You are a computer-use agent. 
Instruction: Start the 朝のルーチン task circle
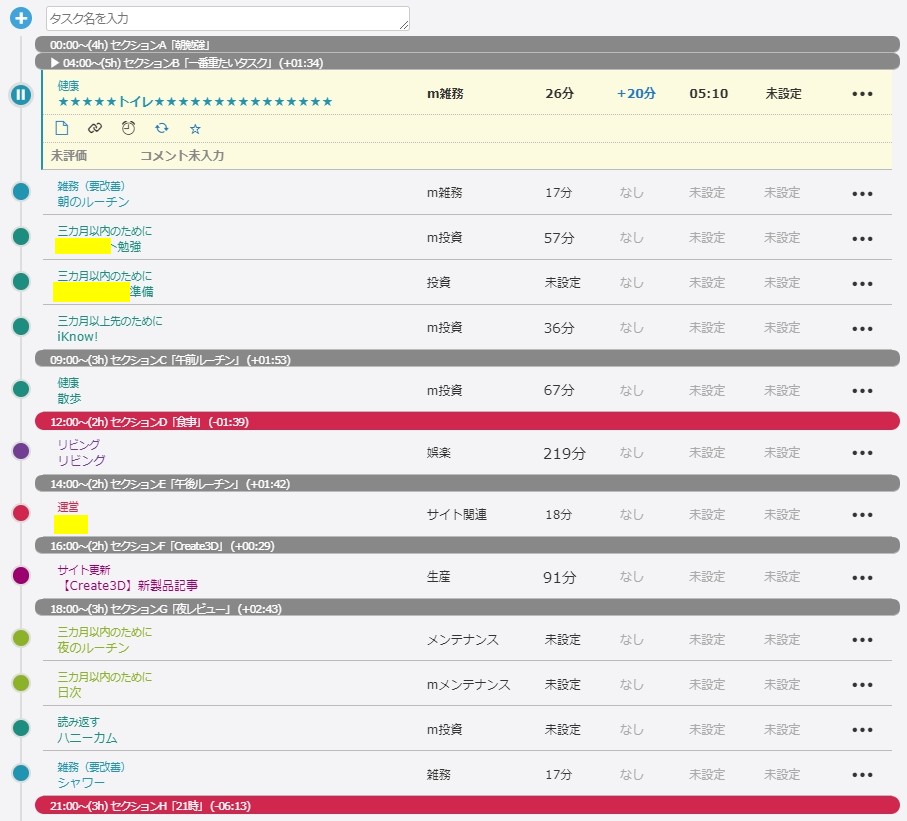click(x=21, y=192)
